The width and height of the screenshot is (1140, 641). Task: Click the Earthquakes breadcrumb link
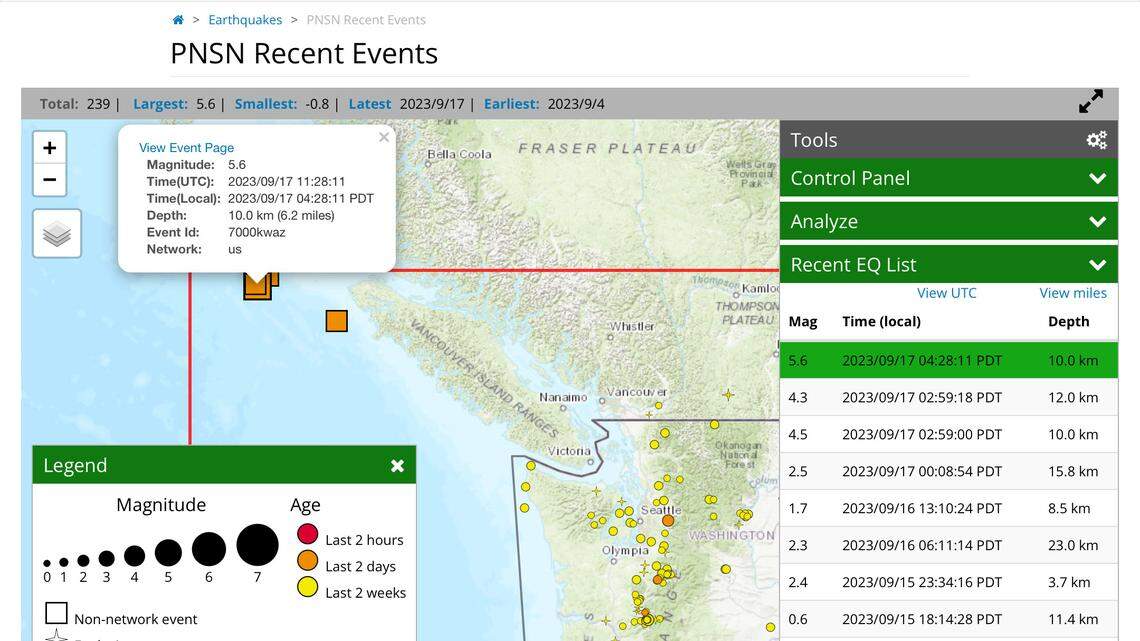(x=245, y=19)
